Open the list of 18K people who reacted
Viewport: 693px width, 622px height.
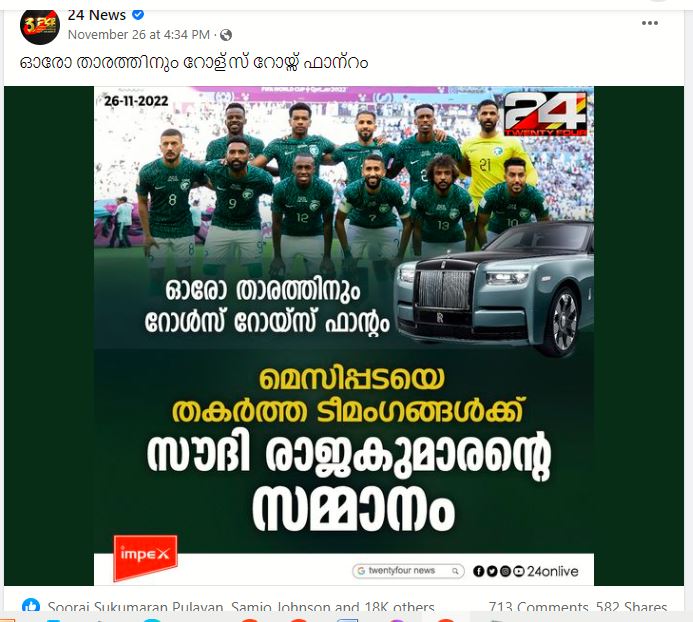(241, 607)
